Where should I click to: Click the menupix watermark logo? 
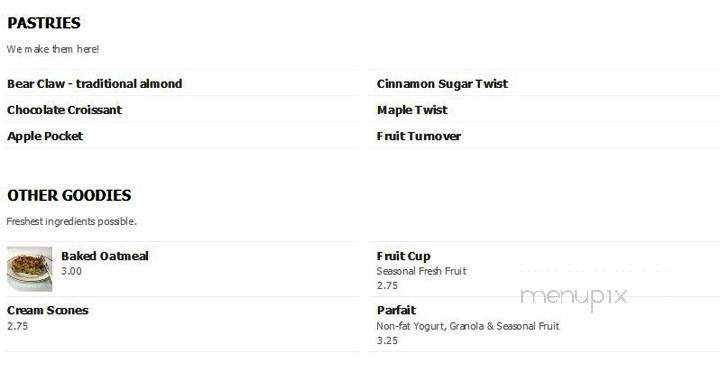click(574, 297)
